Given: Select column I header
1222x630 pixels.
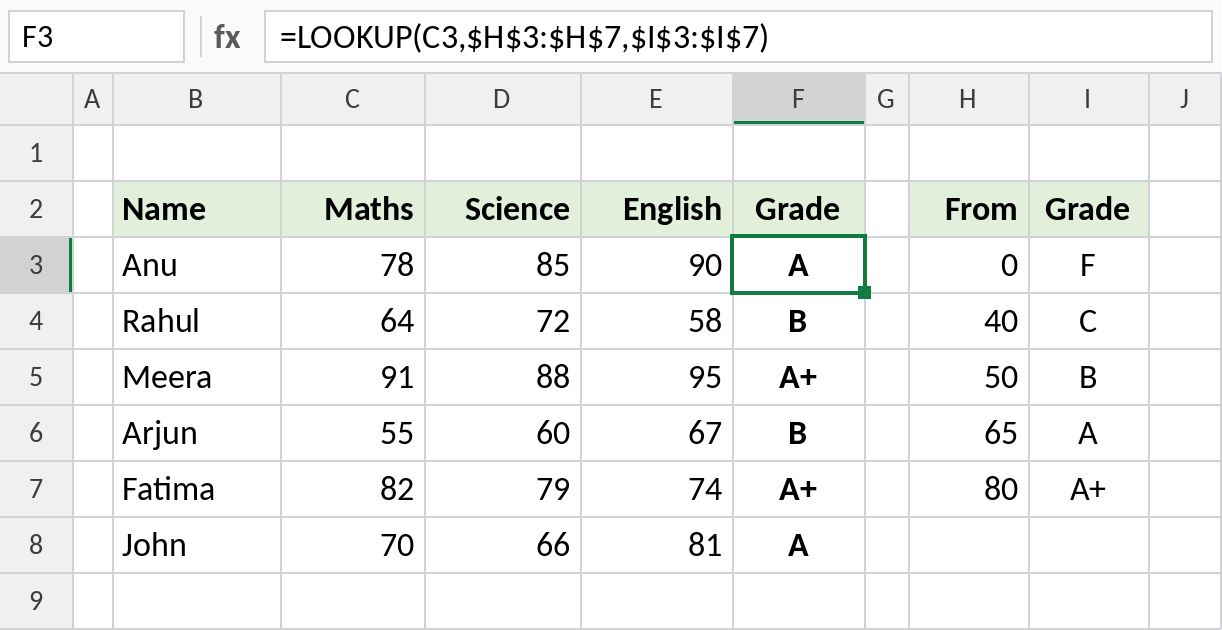Looking at the screenshot, I should click(x=1089, y=98).
